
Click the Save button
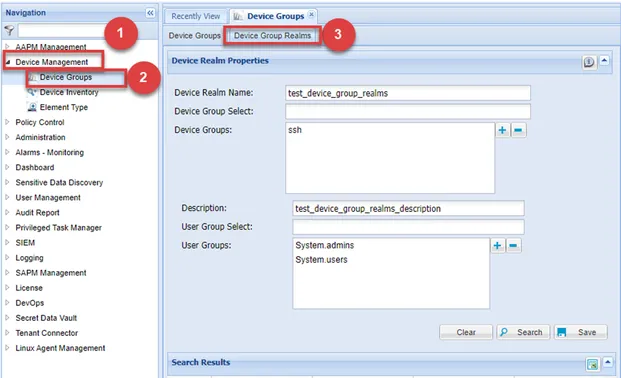click(581, 332)
